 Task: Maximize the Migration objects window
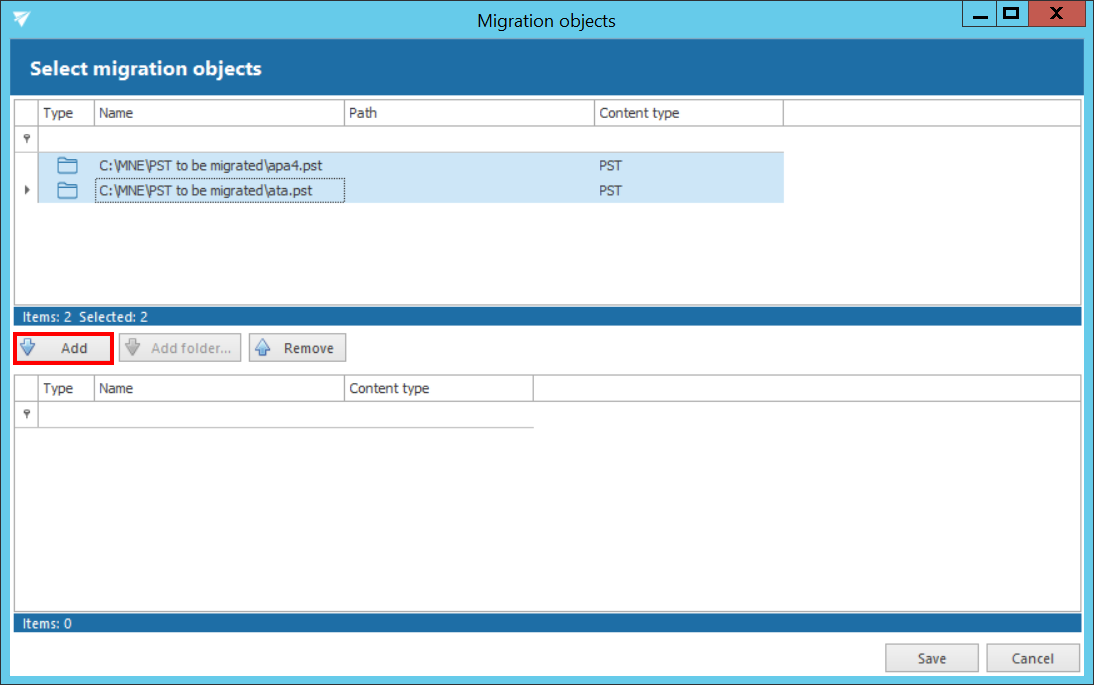[1011, 14]
